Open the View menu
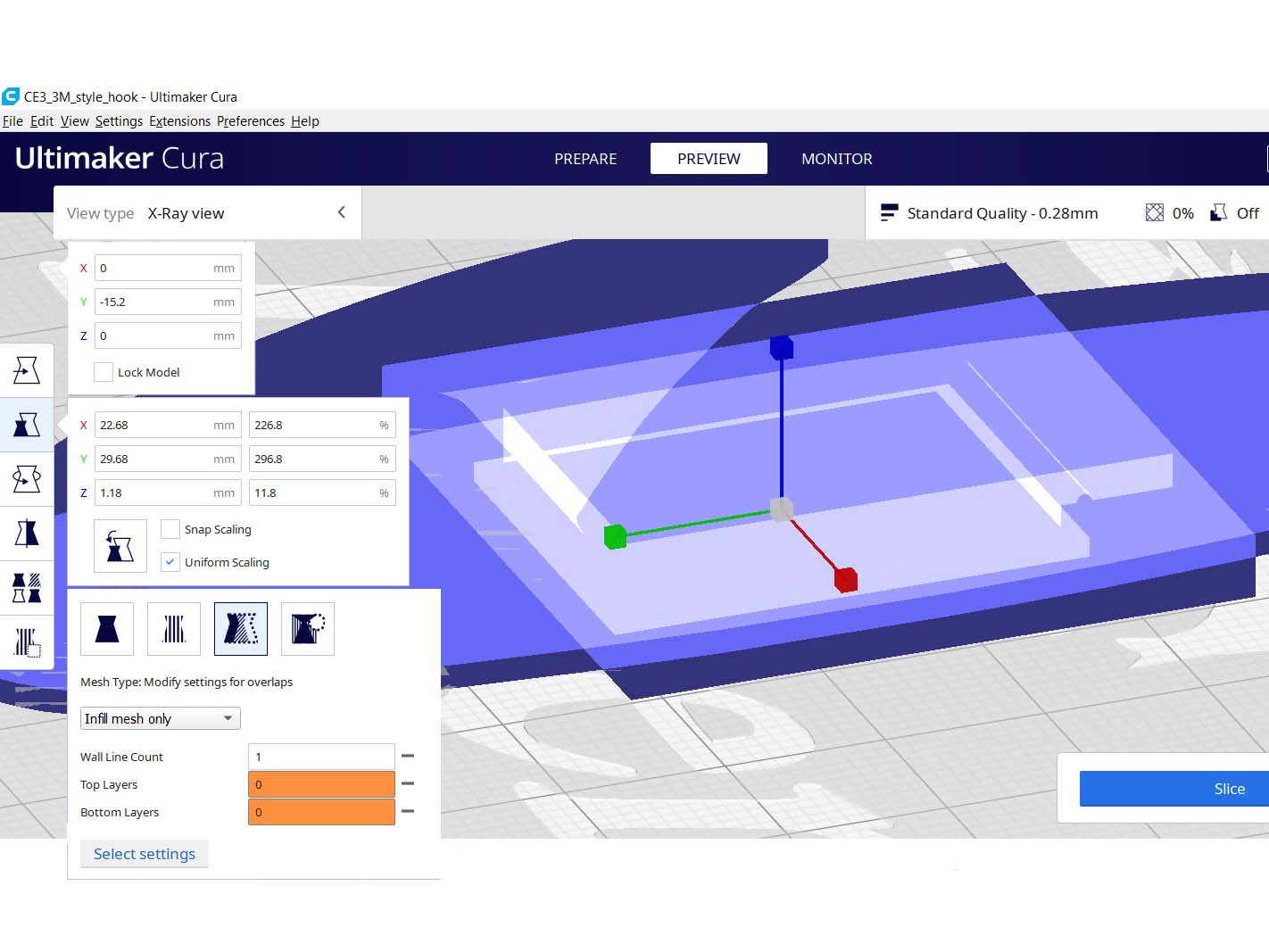The width and height of the screenshot is (1269, 952). pyautogui.click(x=75, y=121)
